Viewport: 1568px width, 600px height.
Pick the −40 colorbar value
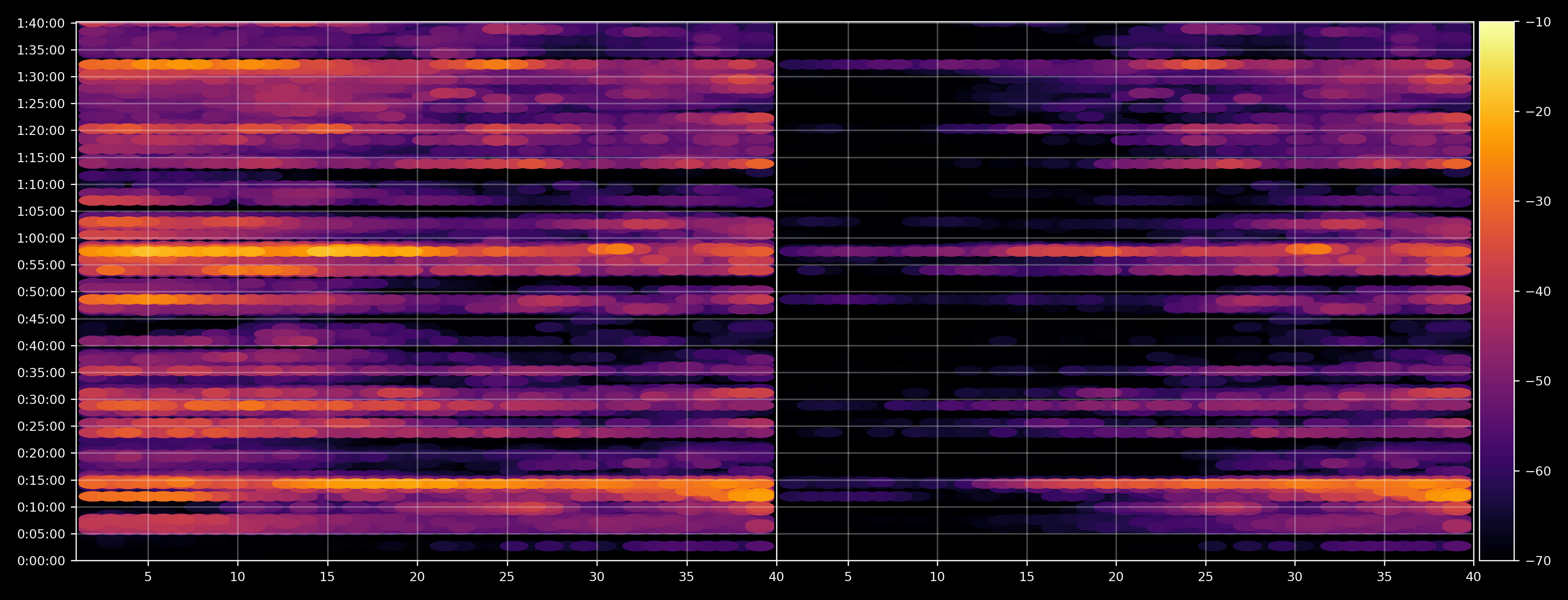[x=1539, y=291]
